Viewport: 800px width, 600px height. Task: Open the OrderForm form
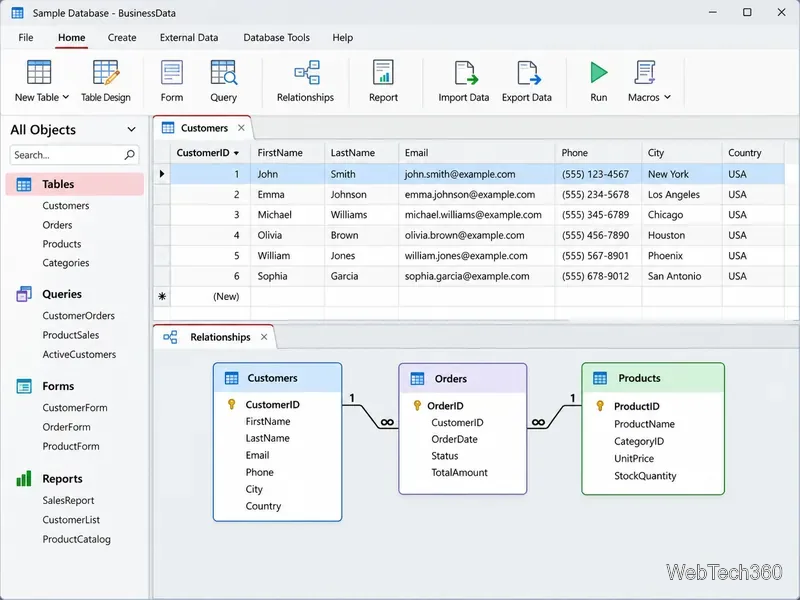[x=66, y=427]
